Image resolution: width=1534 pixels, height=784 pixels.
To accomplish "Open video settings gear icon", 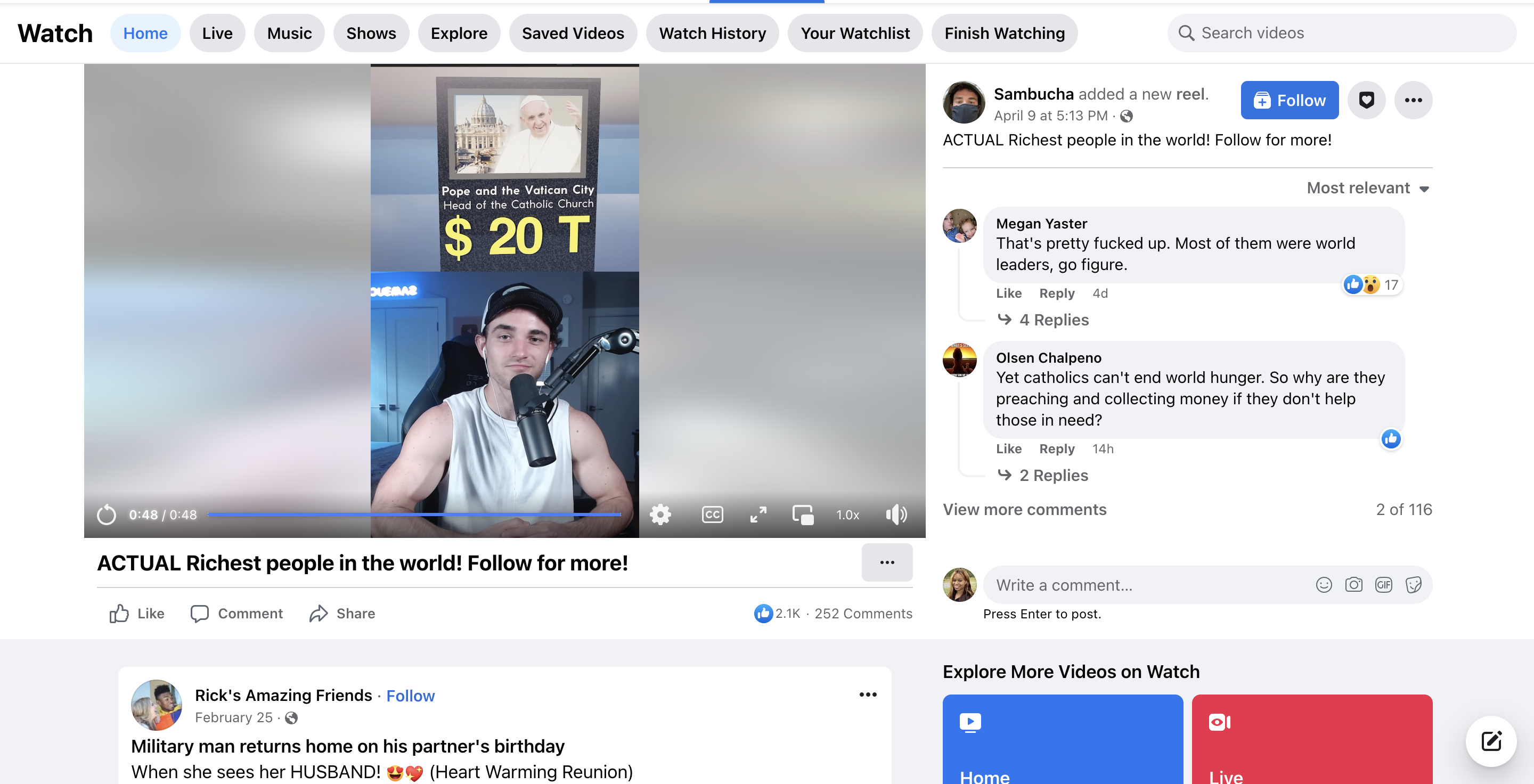I will point(660,514).
